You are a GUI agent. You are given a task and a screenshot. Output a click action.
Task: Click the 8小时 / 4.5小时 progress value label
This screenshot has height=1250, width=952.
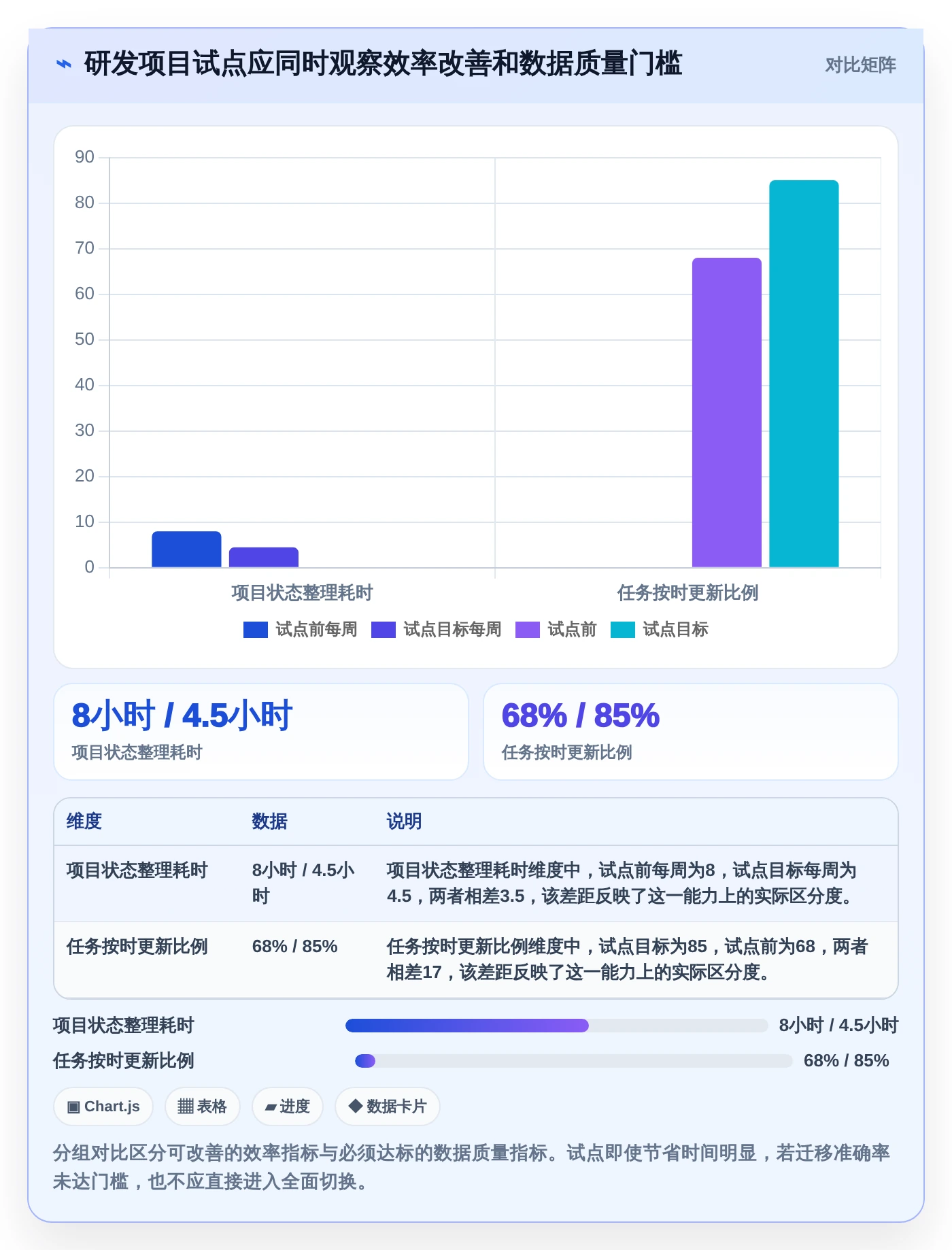coord(839,1026)
